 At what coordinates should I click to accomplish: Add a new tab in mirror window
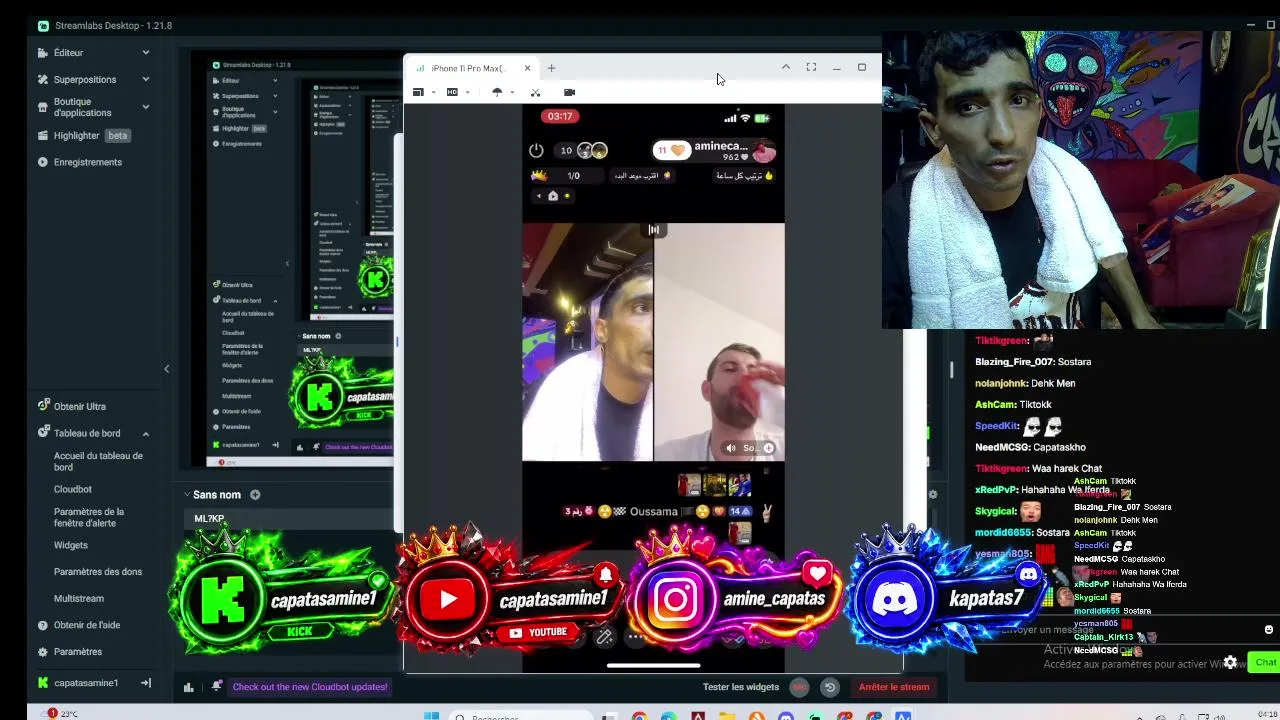pyautogui.click(x=551, y=68)
